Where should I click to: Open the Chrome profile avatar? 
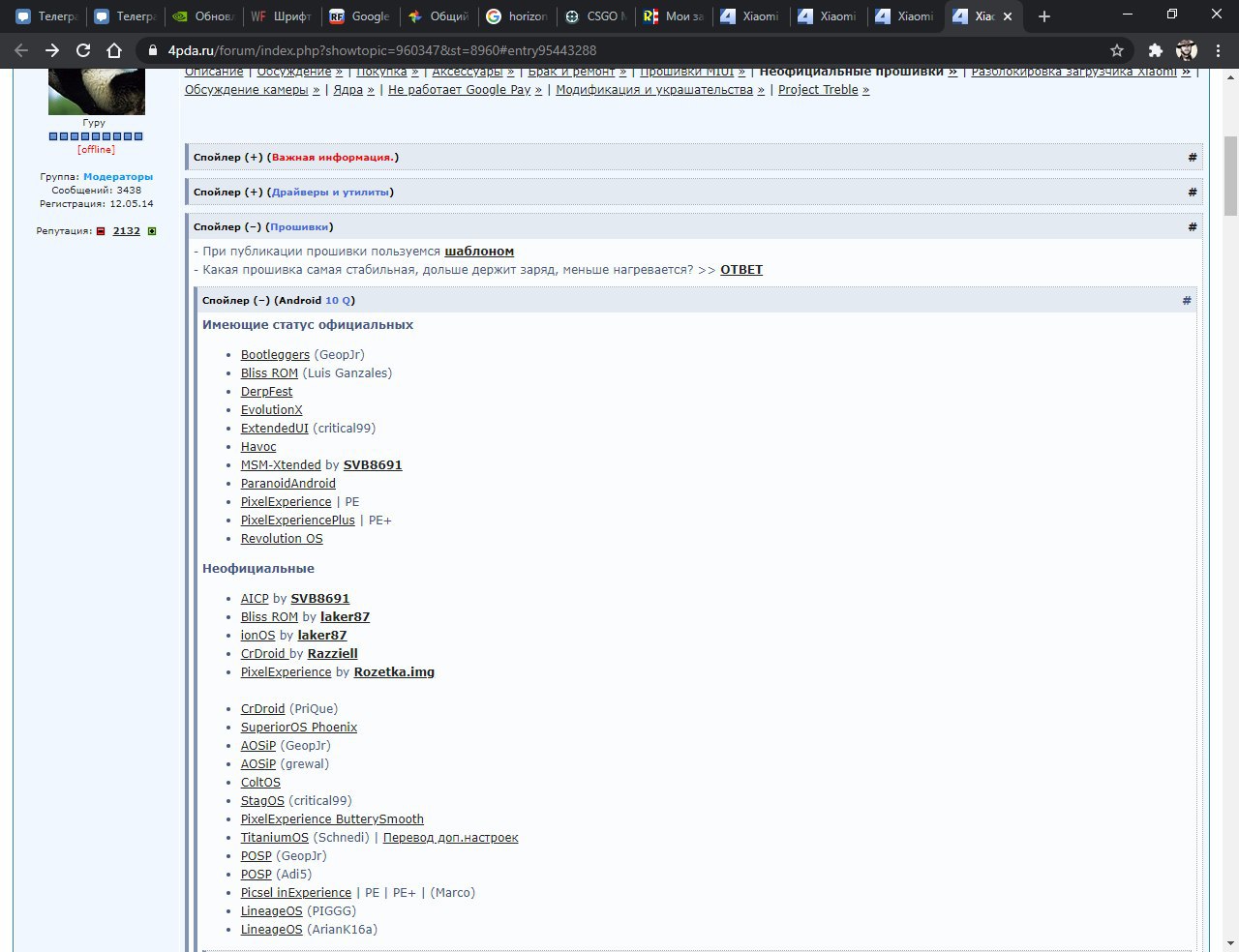(1187, 50)
